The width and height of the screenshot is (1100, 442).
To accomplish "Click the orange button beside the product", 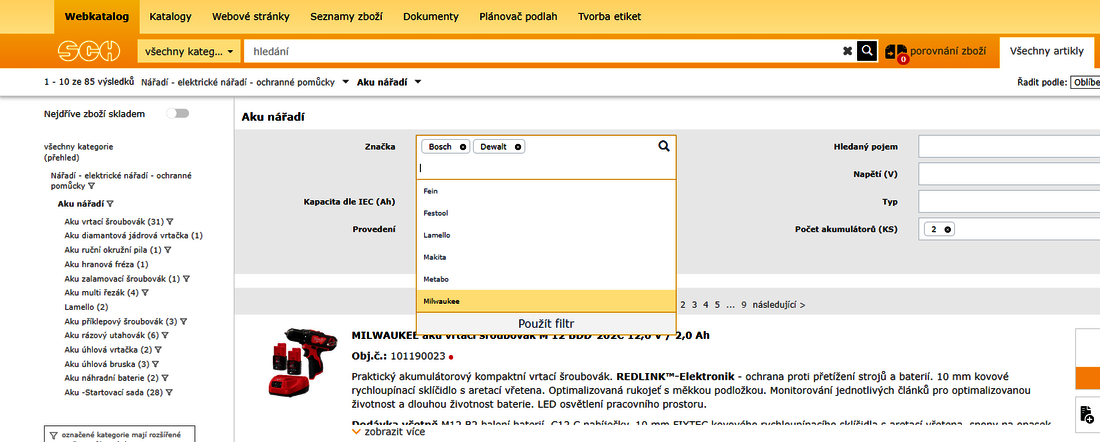I will click(1087, 377).
